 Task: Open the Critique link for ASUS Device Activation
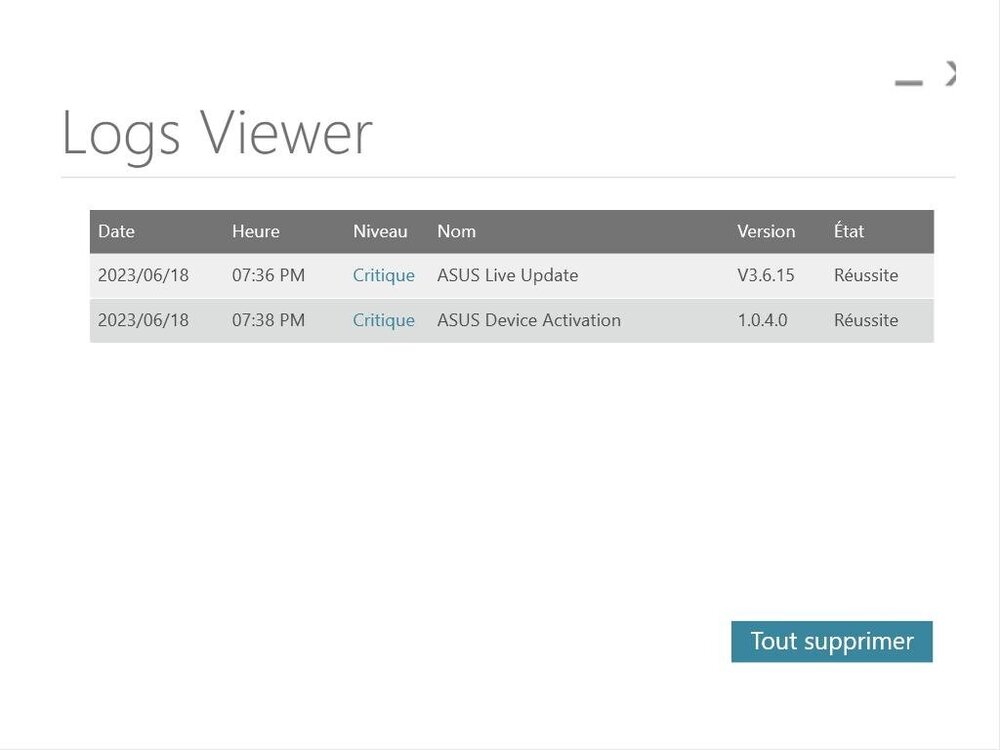click(383, 320)
